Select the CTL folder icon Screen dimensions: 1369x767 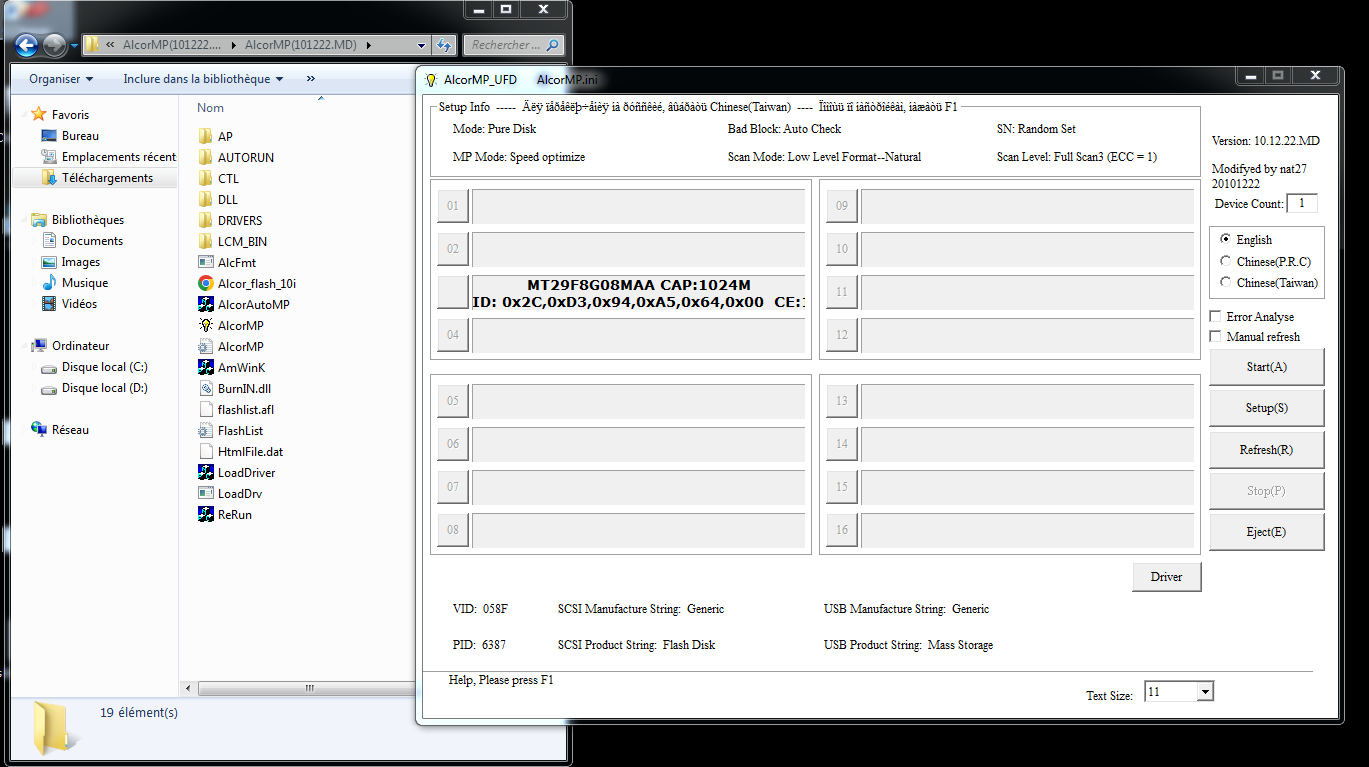point(205,178)
